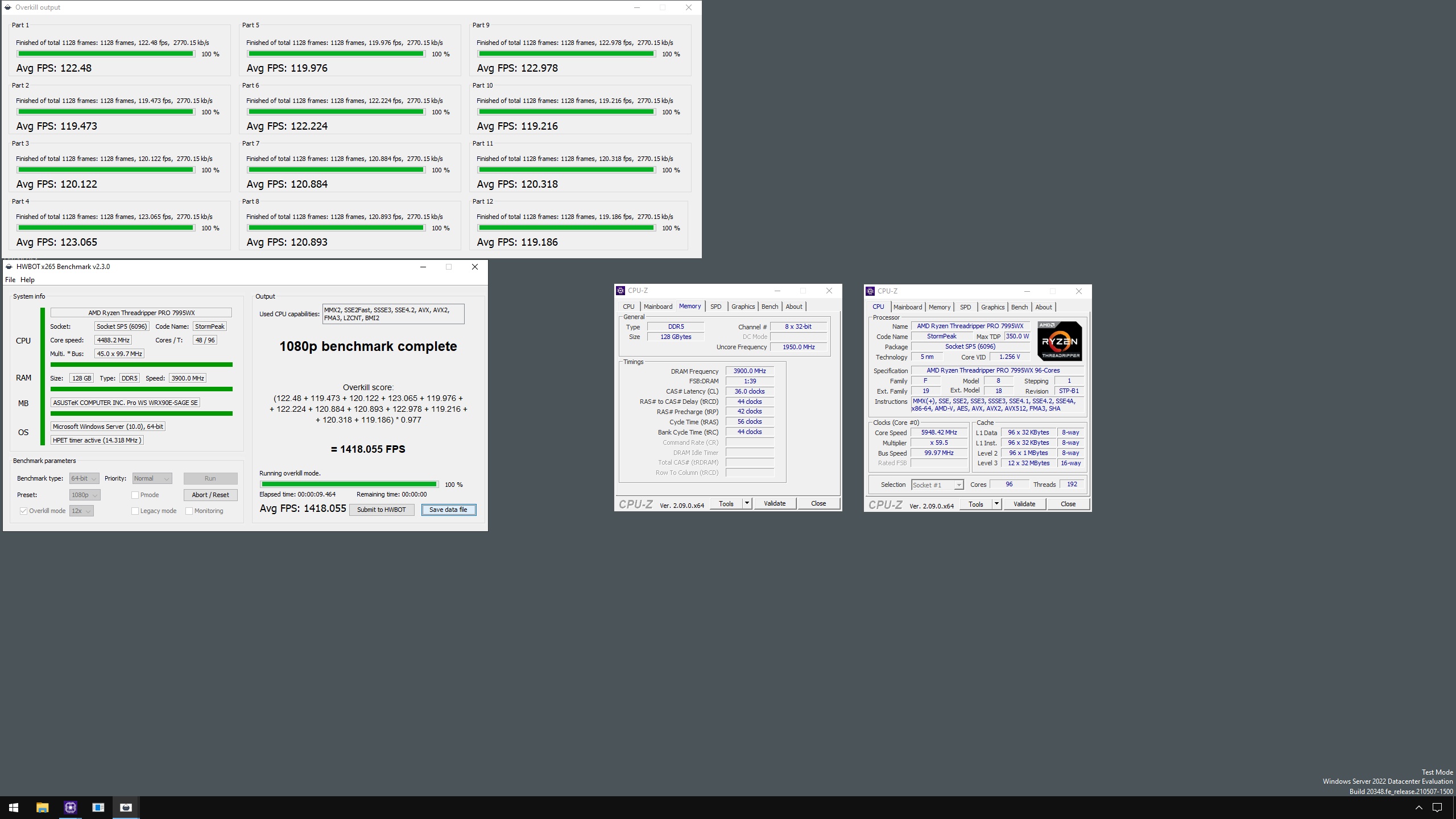Minimize CPU-Z Memory window
This screenshot has width=1456, height=819.
pos(777,291)
